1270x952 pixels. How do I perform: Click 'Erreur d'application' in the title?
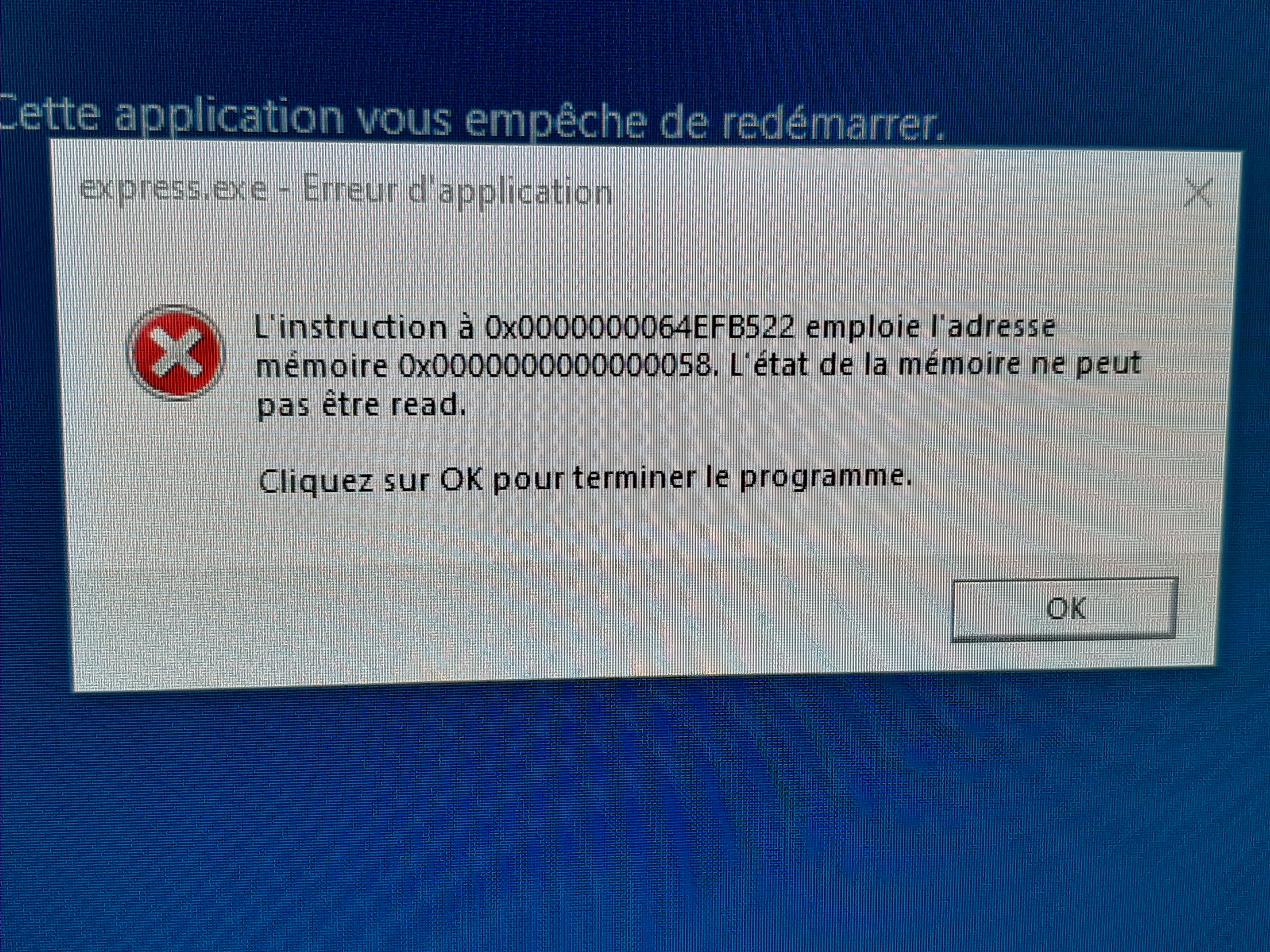click(x=457, y=191)
